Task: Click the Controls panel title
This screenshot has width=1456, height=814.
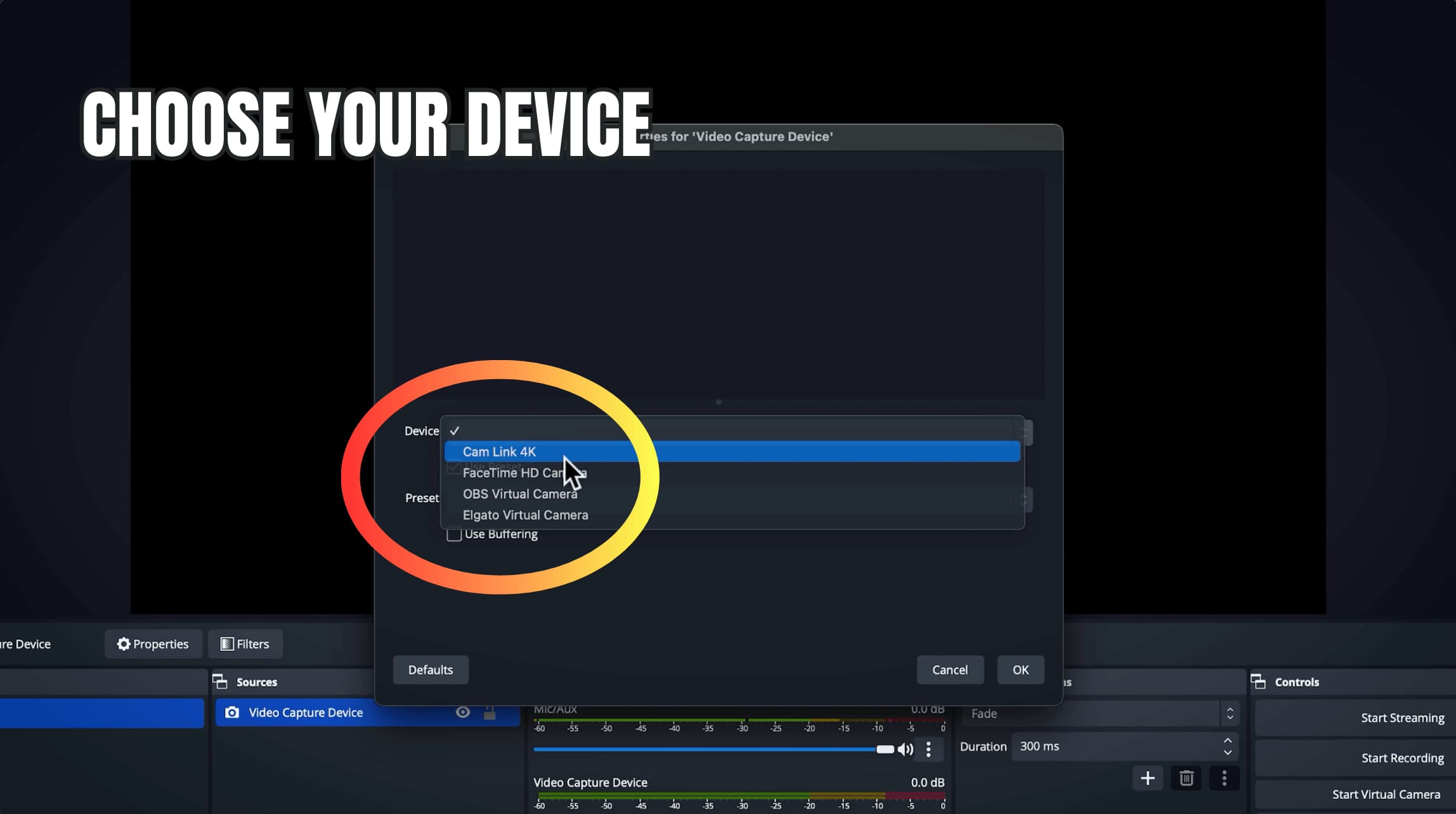Action: pos(1297,682)
